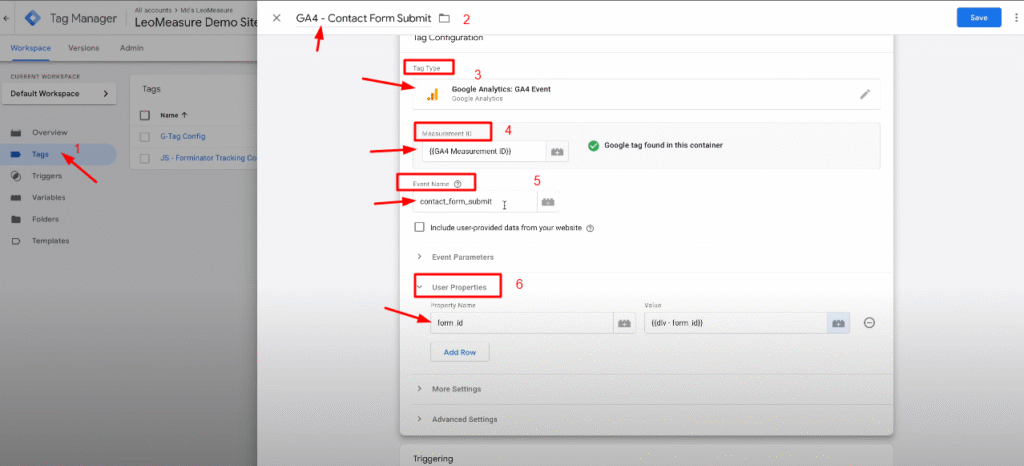Click the {{dlv - form_id}} Value field

click(x=735, y=323)
